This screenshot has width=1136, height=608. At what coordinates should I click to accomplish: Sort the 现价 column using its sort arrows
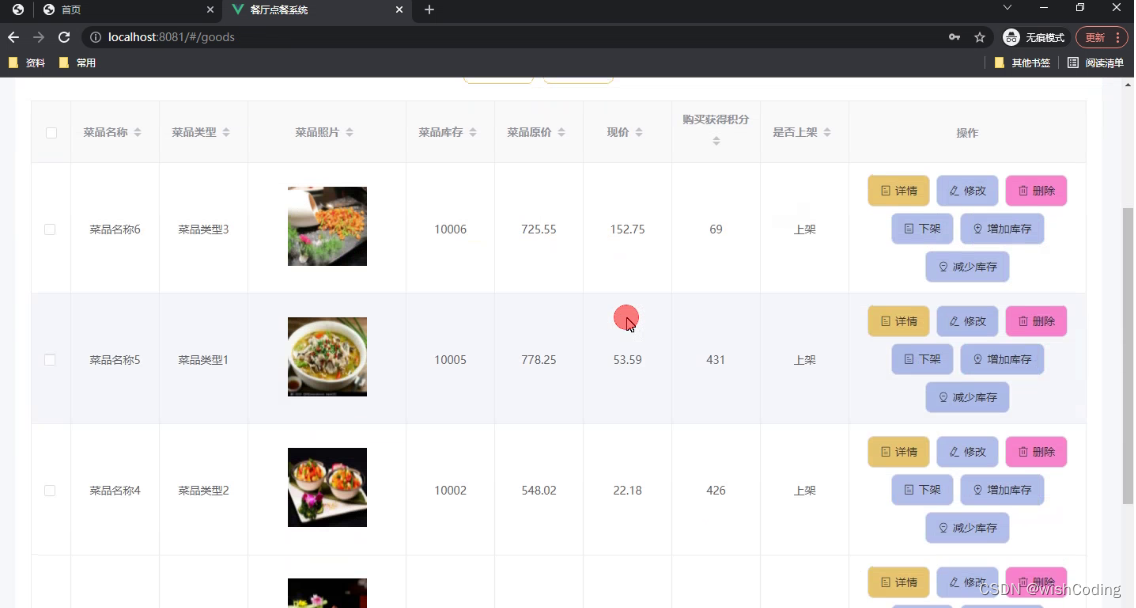[x=640, y=131]
